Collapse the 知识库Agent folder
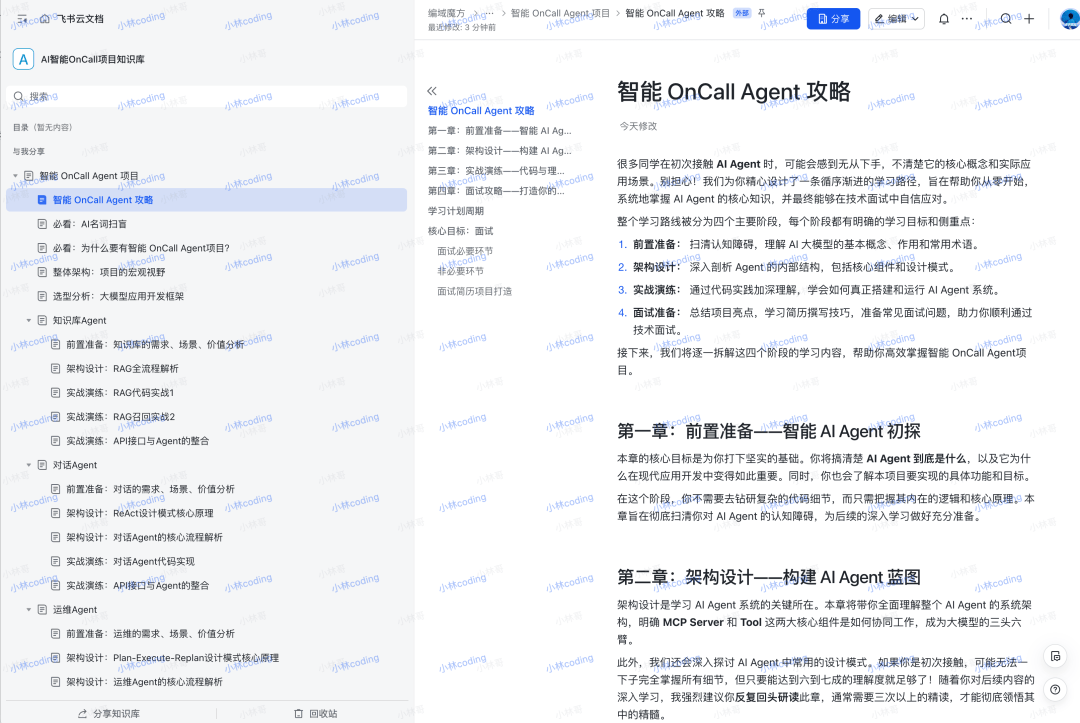Image resolution: width=1080 pixels, height=723 pixels. [29, 321]
